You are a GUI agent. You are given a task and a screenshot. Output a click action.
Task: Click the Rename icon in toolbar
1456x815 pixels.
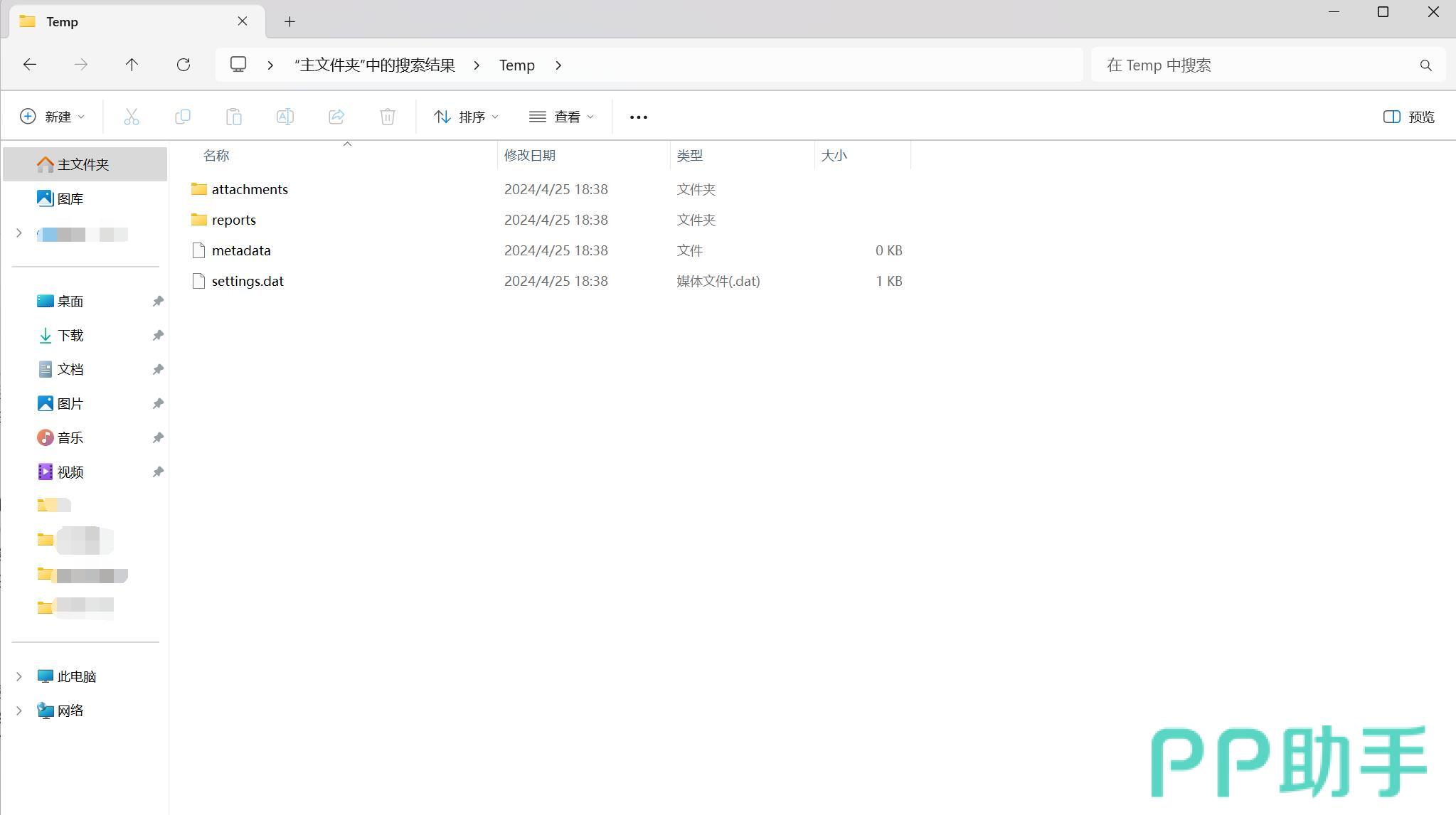coord(285,117)
